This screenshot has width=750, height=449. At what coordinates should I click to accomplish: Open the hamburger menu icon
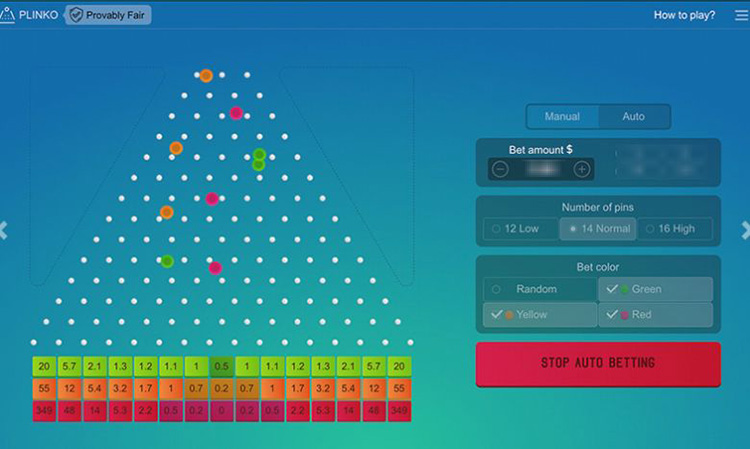[742, 15]
